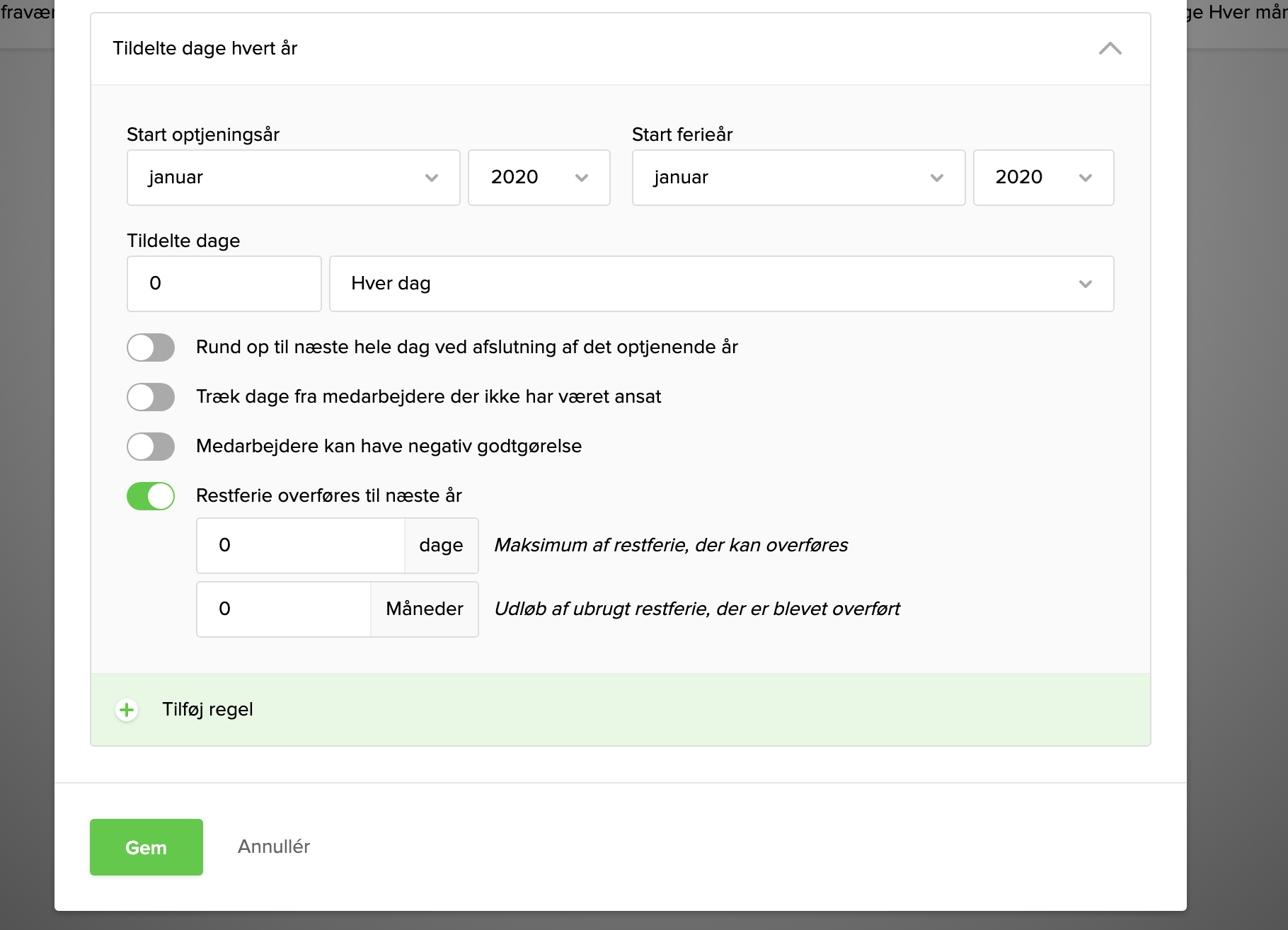Focus the Tildelte dage number field
The image size is (1288, 930).
coord(224,284)
